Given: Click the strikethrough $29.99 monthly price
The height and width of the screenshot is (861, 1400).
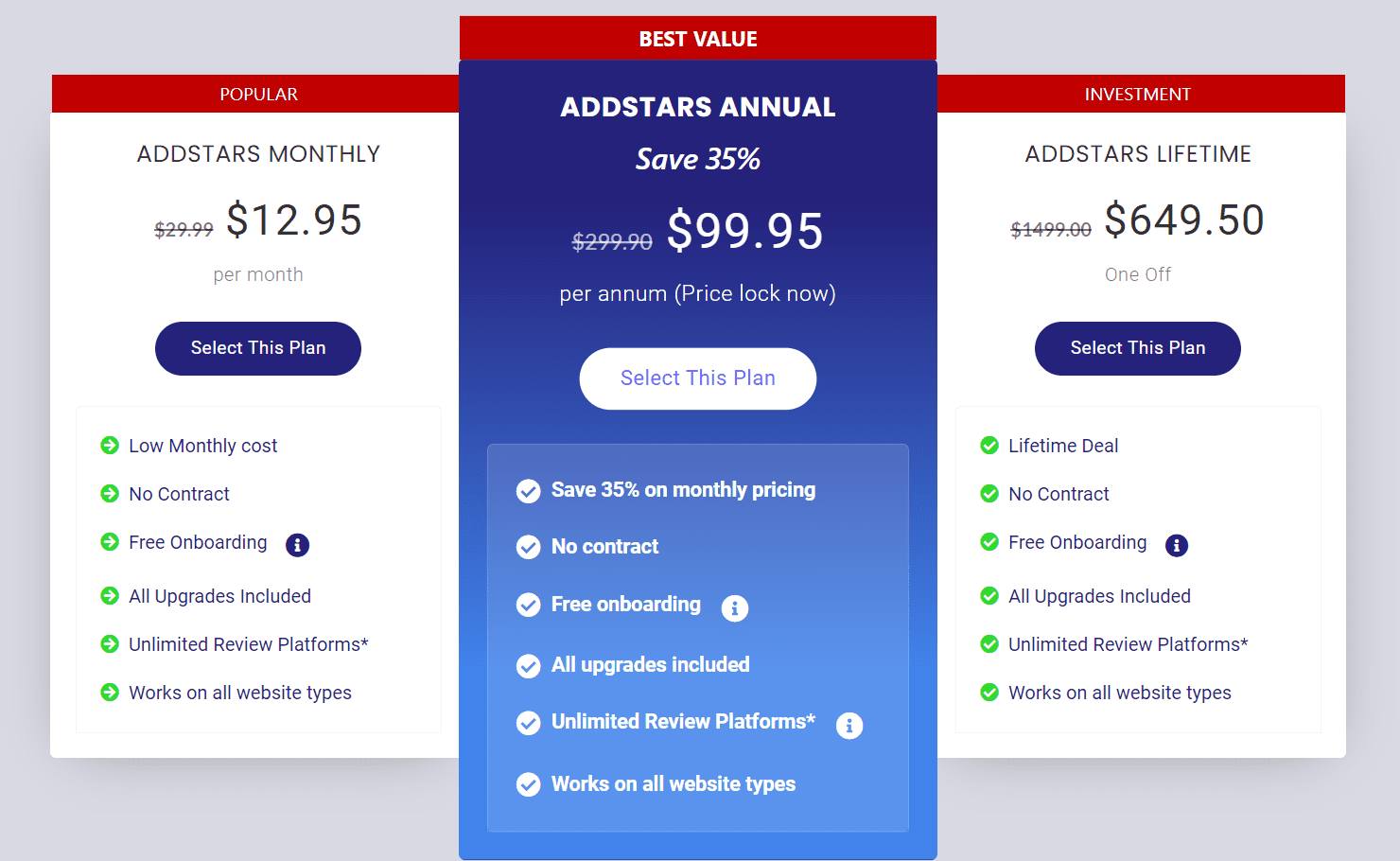Looking at the screenshot, I should tap(183, 227).
